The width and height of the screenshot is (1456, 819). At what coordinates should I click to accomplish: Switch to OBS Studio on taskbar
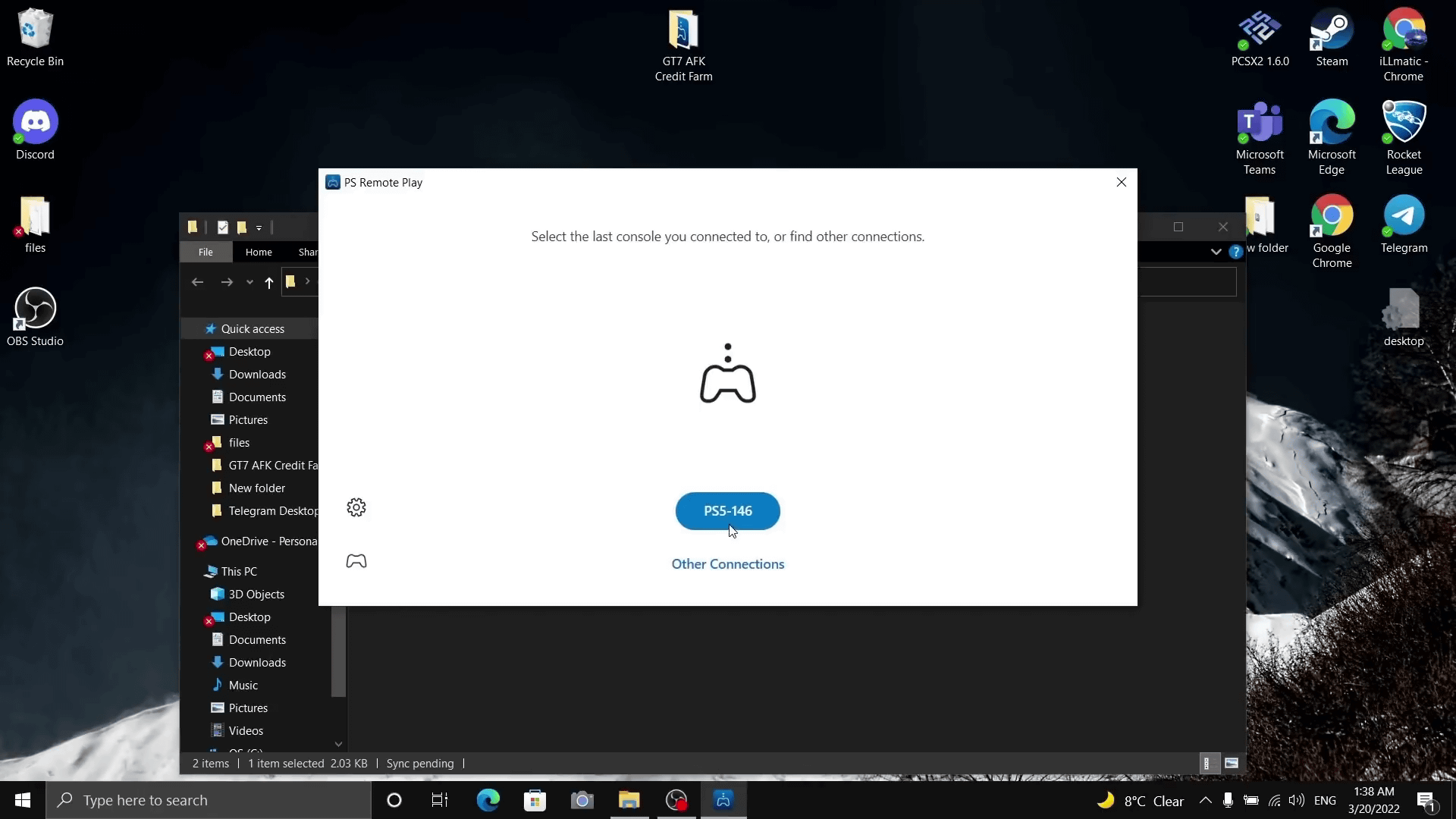[x=676, y=800]
